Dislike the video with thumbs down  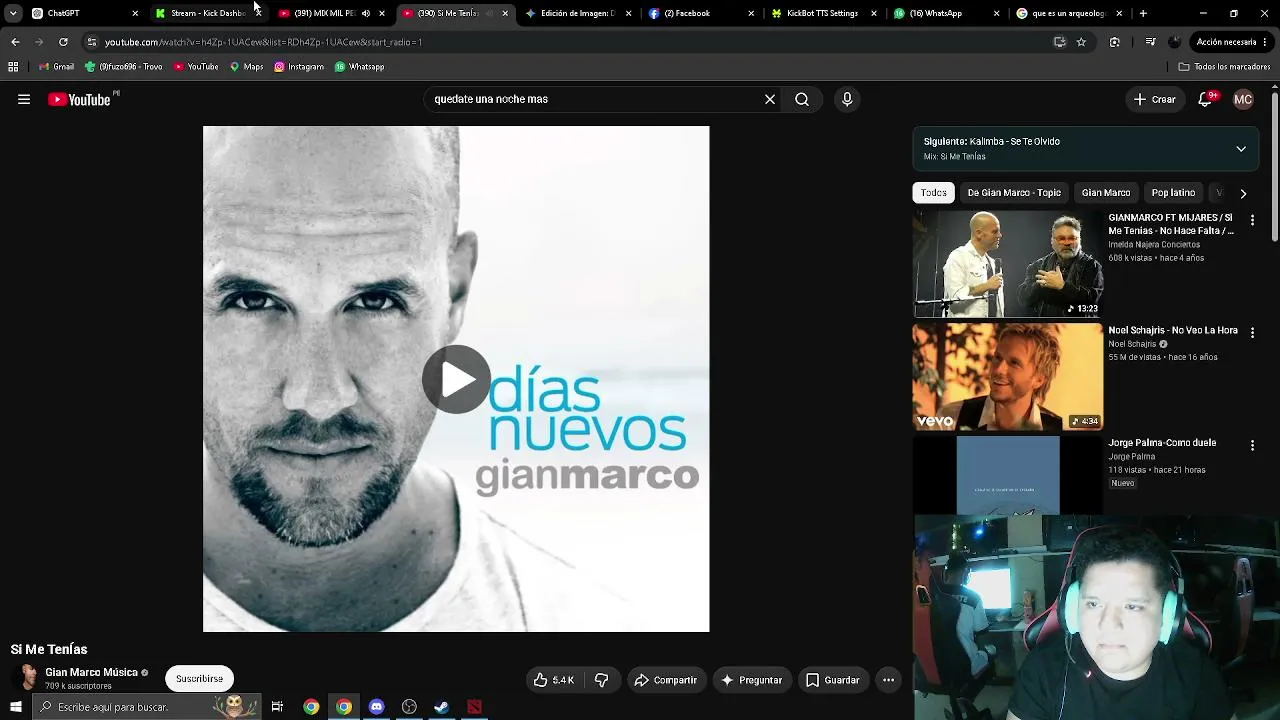coord(602,680)
